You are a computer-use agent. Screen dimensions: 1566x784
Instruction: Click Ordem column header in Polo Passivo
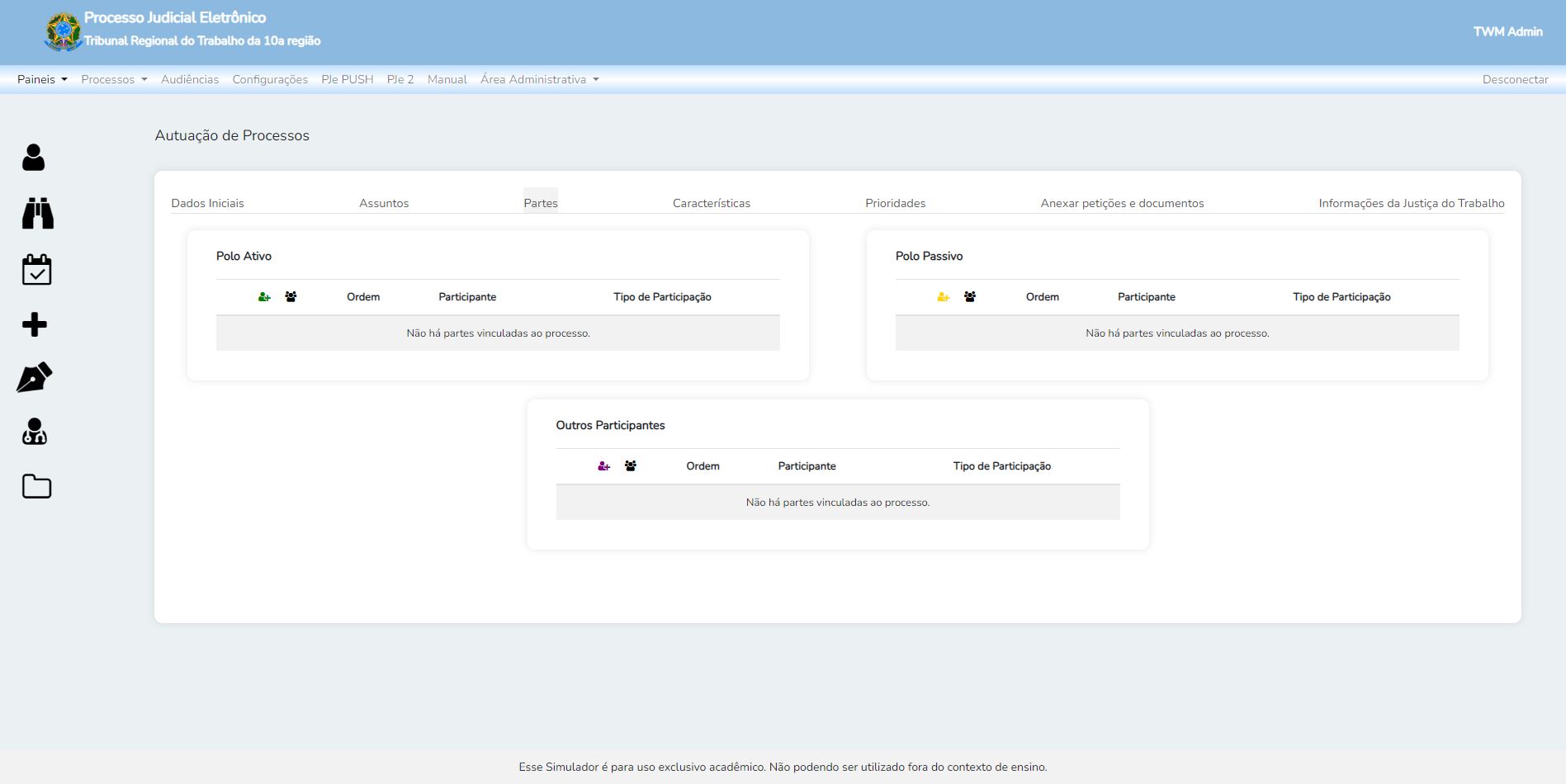click(1043, 297)
